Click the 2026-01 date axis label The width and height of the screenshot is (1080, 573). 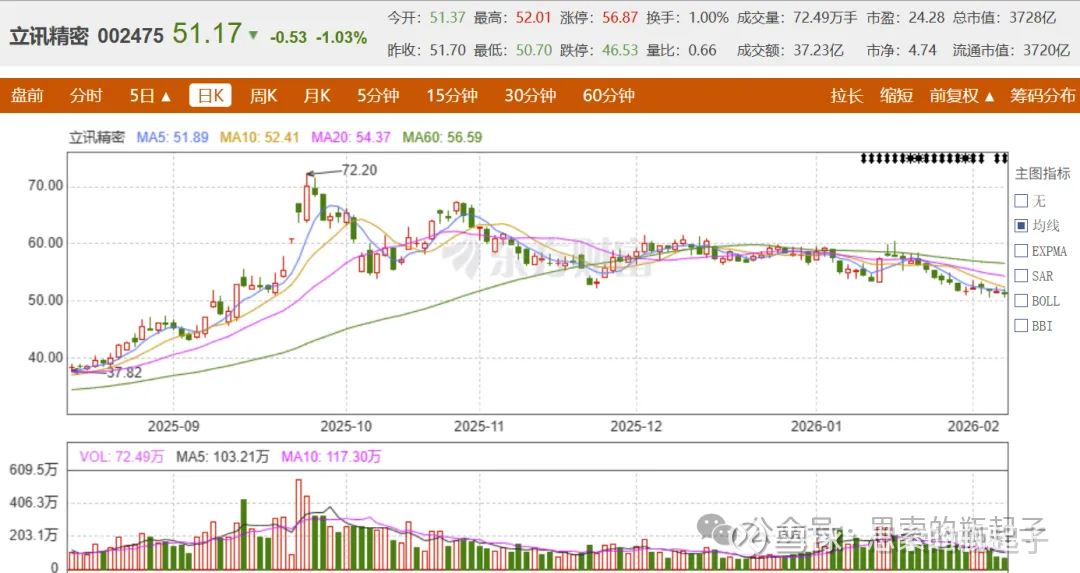816,426
